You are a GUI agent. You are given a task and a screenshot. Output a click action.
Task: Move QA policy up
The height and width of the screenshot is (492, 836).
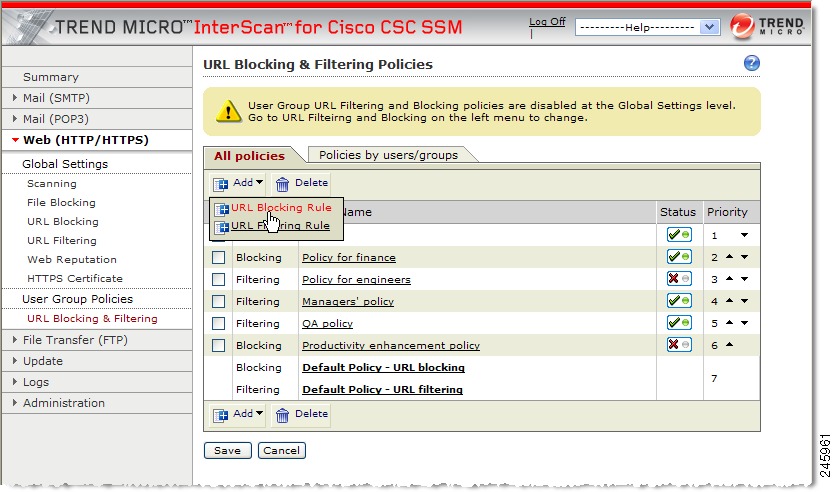[x=729, y=322]
